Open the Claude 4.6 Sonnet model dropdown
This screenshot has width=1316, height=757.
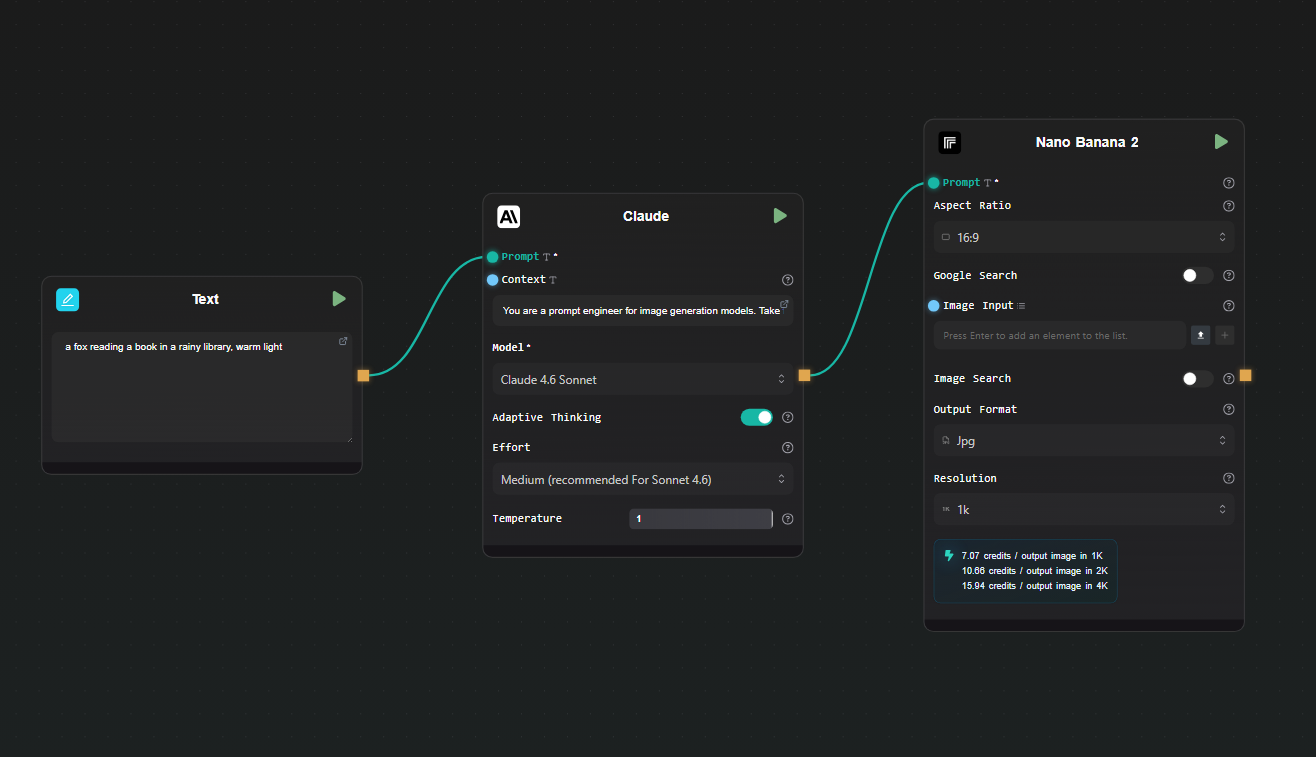[x=641, y=379]
